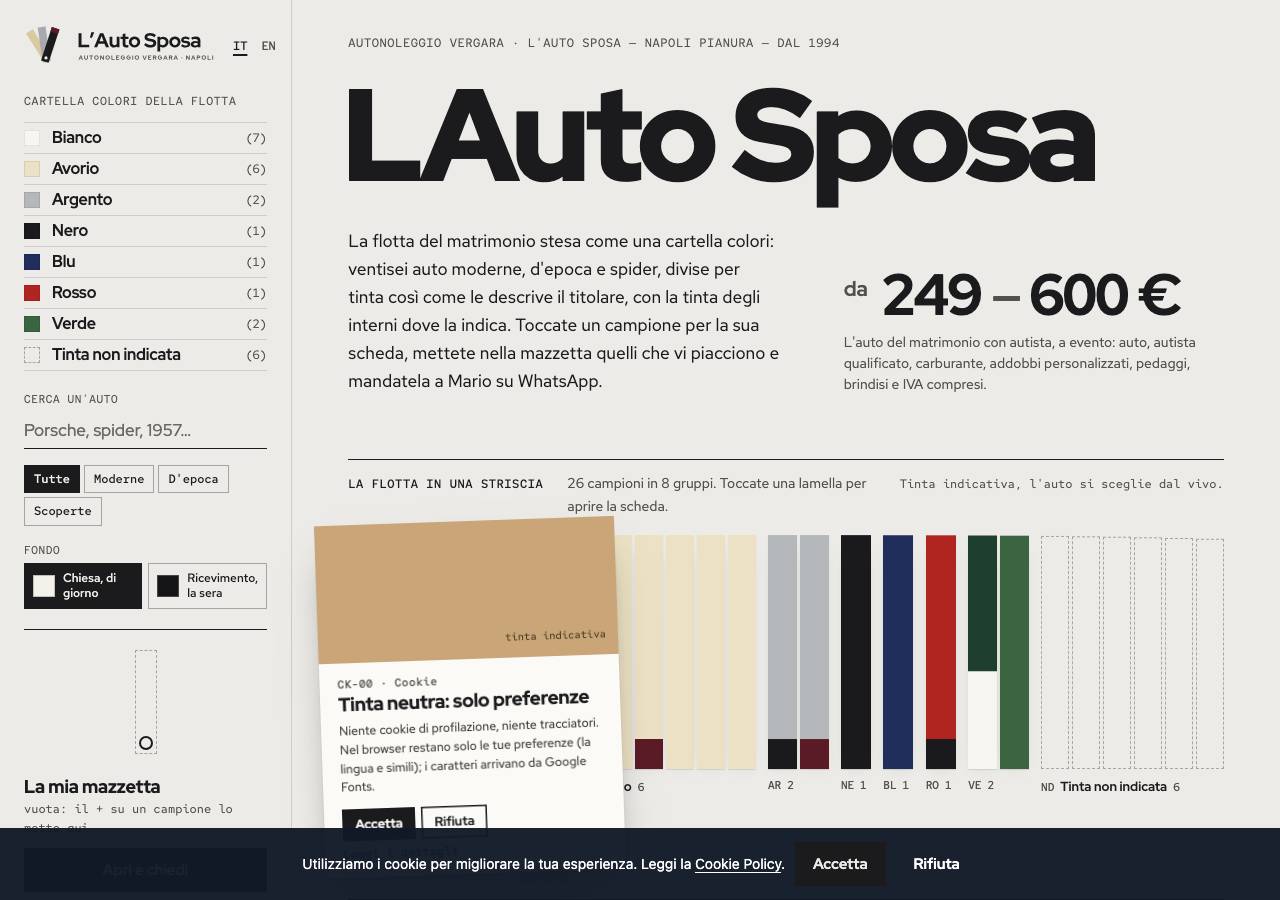Click the 'AR 2' strip group label
This screenshot has height=900, width=1280.
click(x=781, y=786)
